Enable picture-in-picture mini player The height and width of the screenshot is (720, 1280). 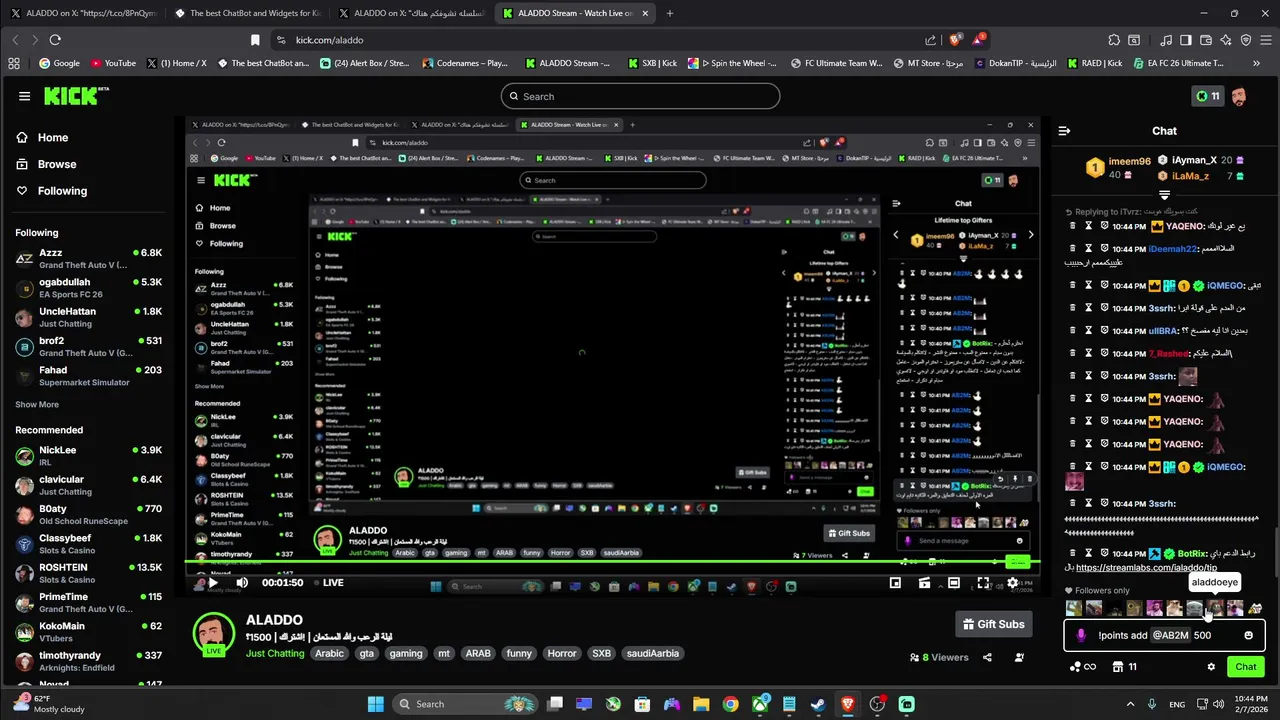[895, 582]
